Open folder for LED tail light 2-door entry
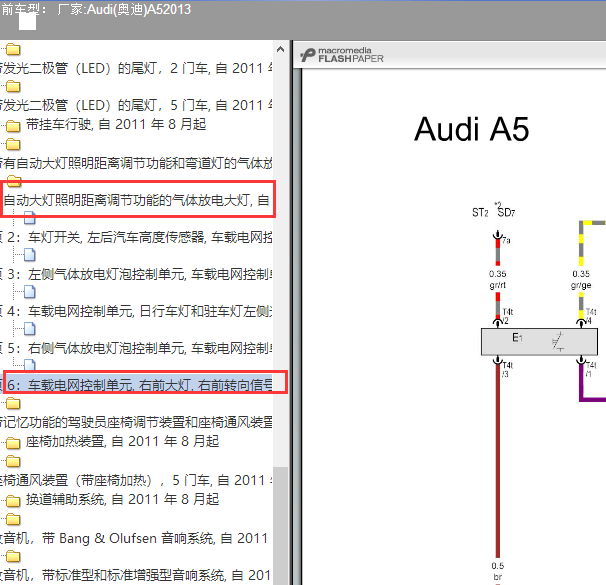 coord(13,49)
